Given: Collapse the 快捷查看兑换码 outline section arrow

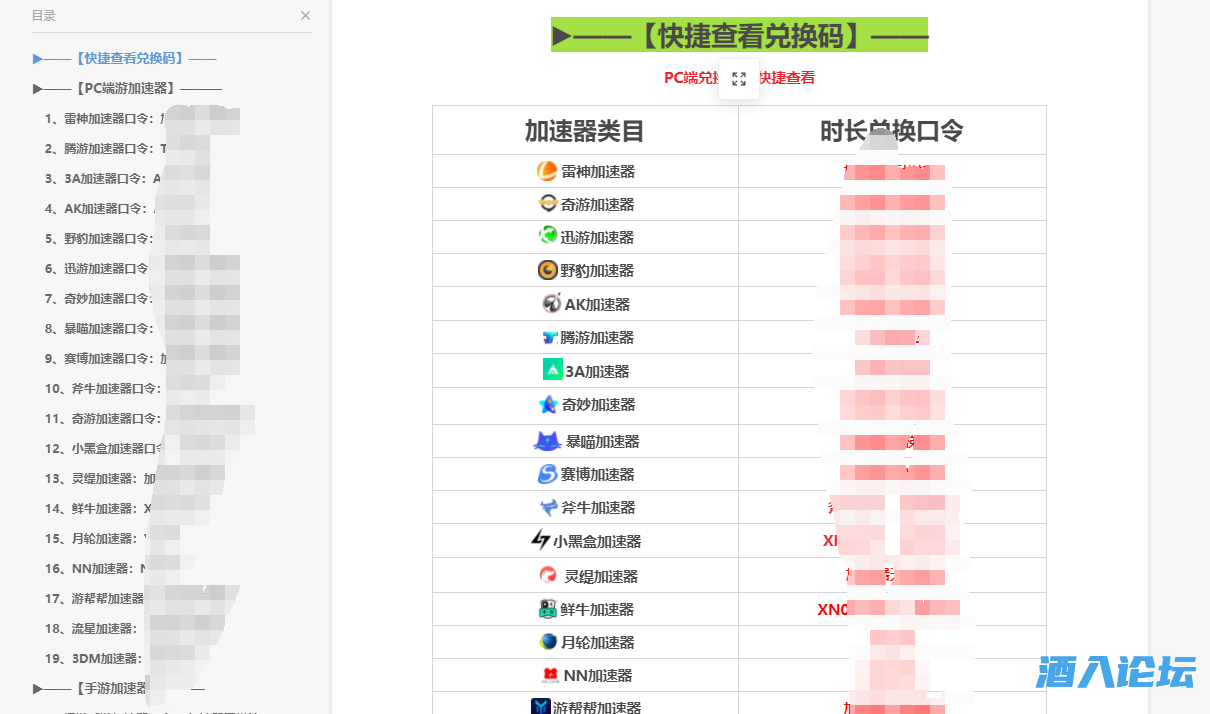Looking at the screenshot, I should tap(37, 58).
